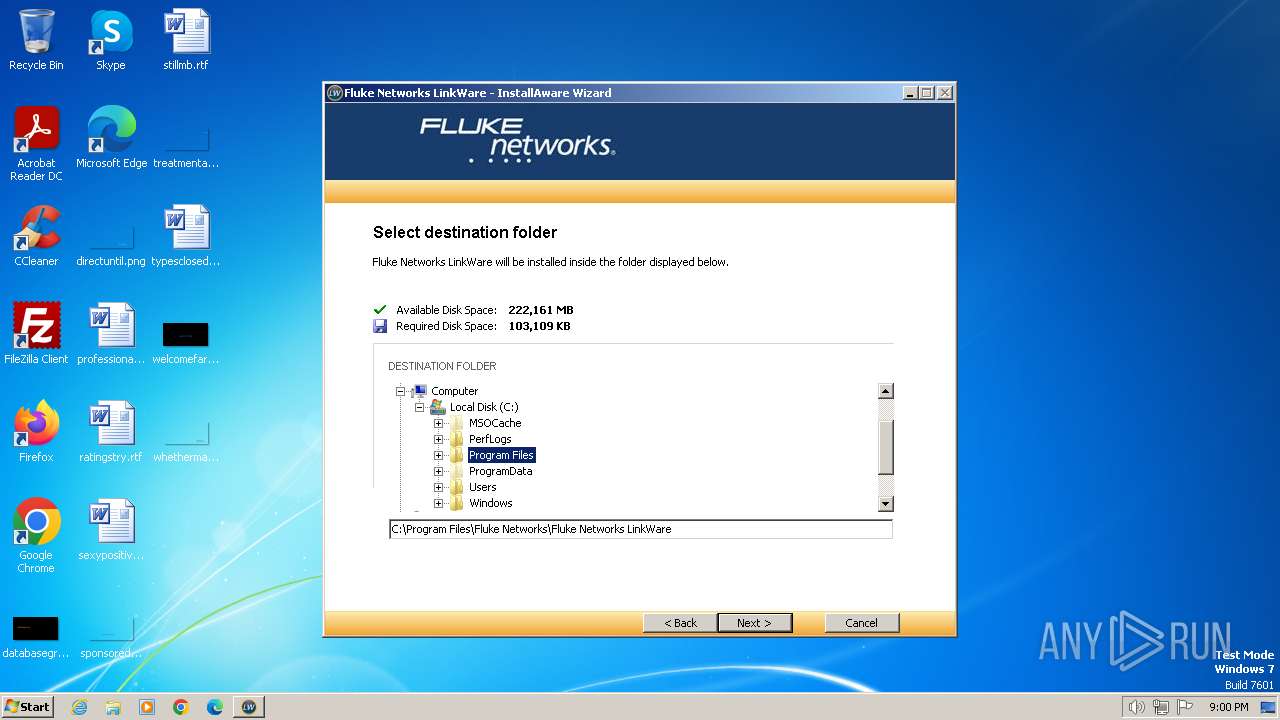Open the stillmb.rtf document icon

(x=185, y=40)
